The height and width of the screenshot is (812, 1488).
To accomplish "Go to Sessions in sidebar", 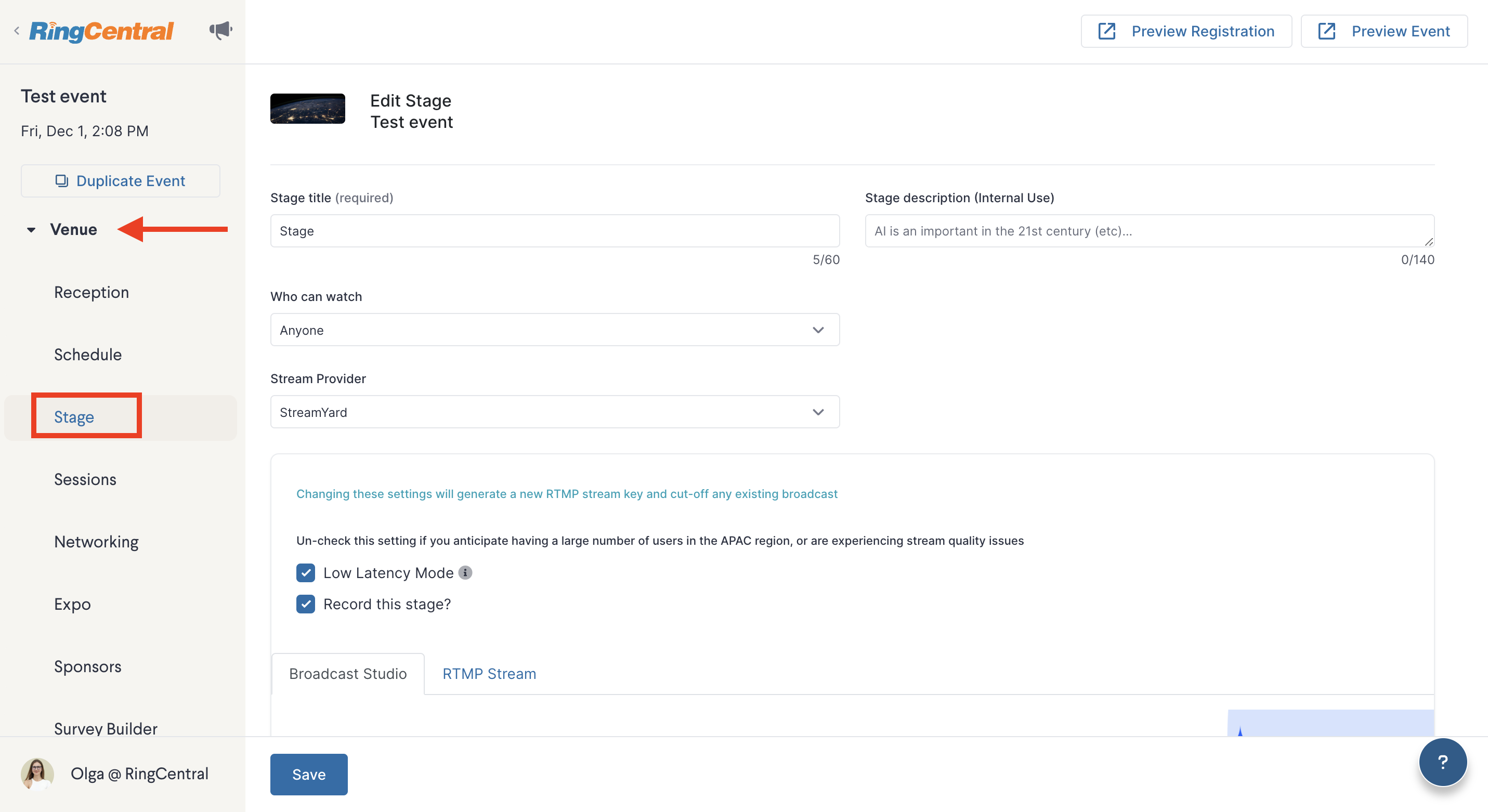I will [x=85, y=479].
